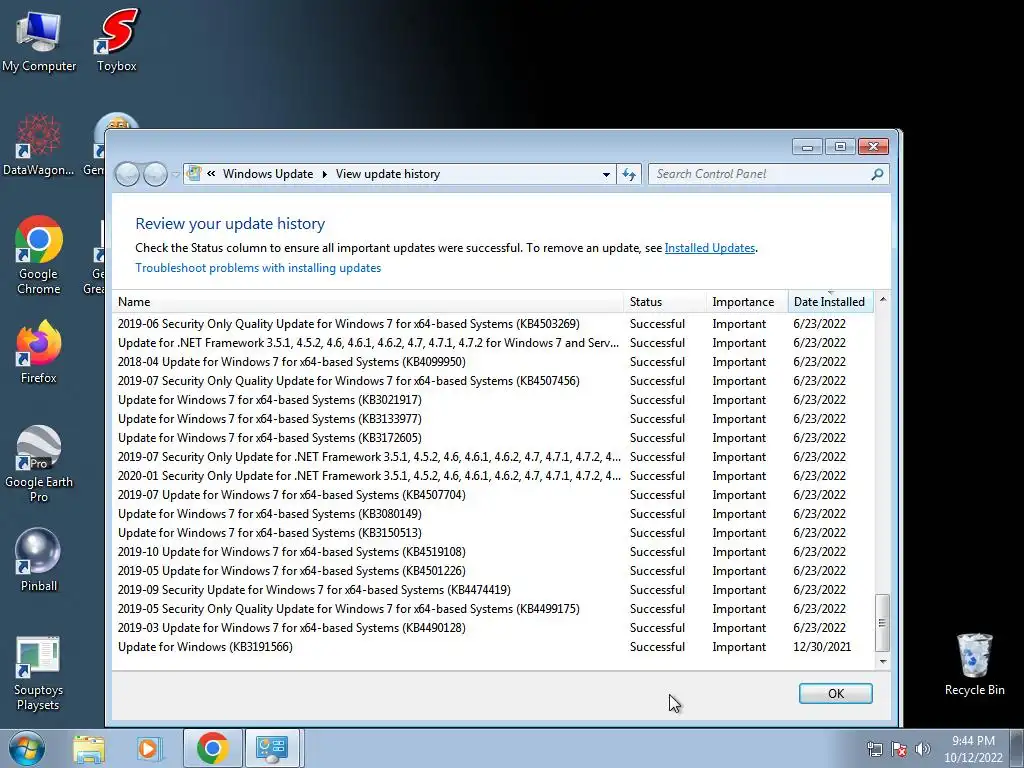Expand the address bar history dropdown

[606, 174]
